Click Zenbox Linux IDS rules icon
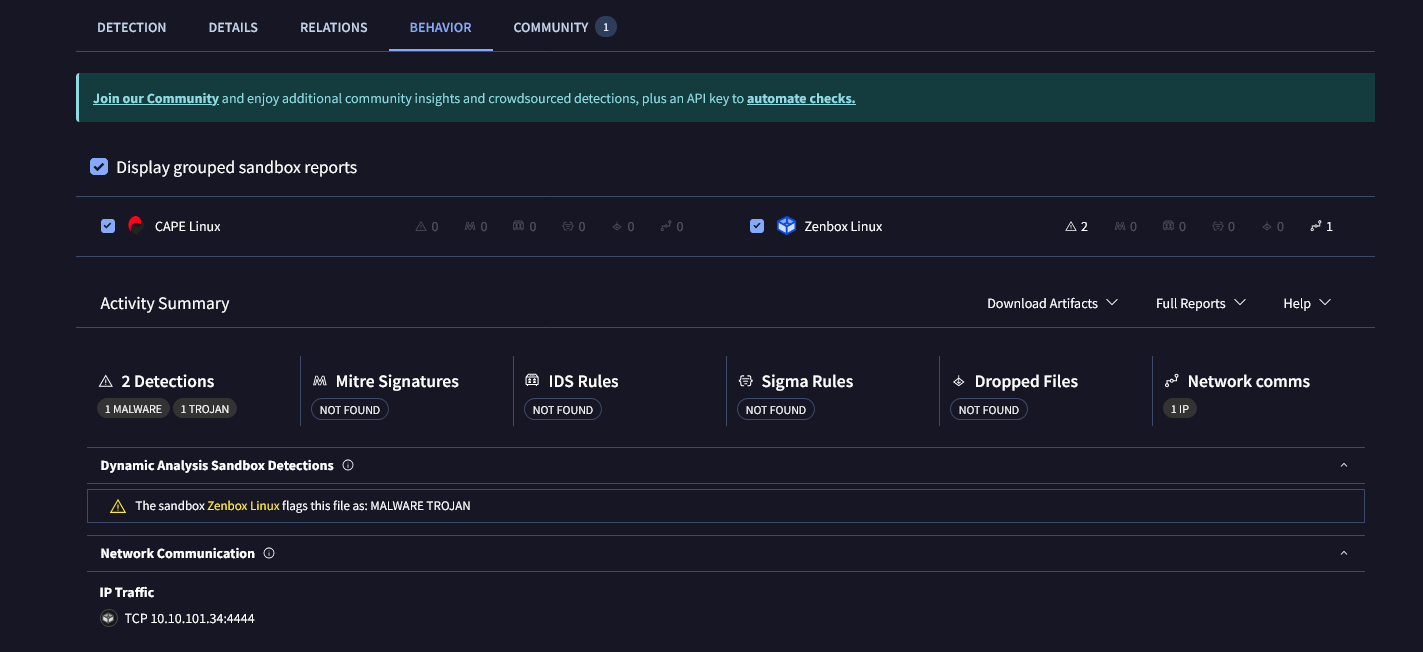1423x652 pixels. 1168,227
